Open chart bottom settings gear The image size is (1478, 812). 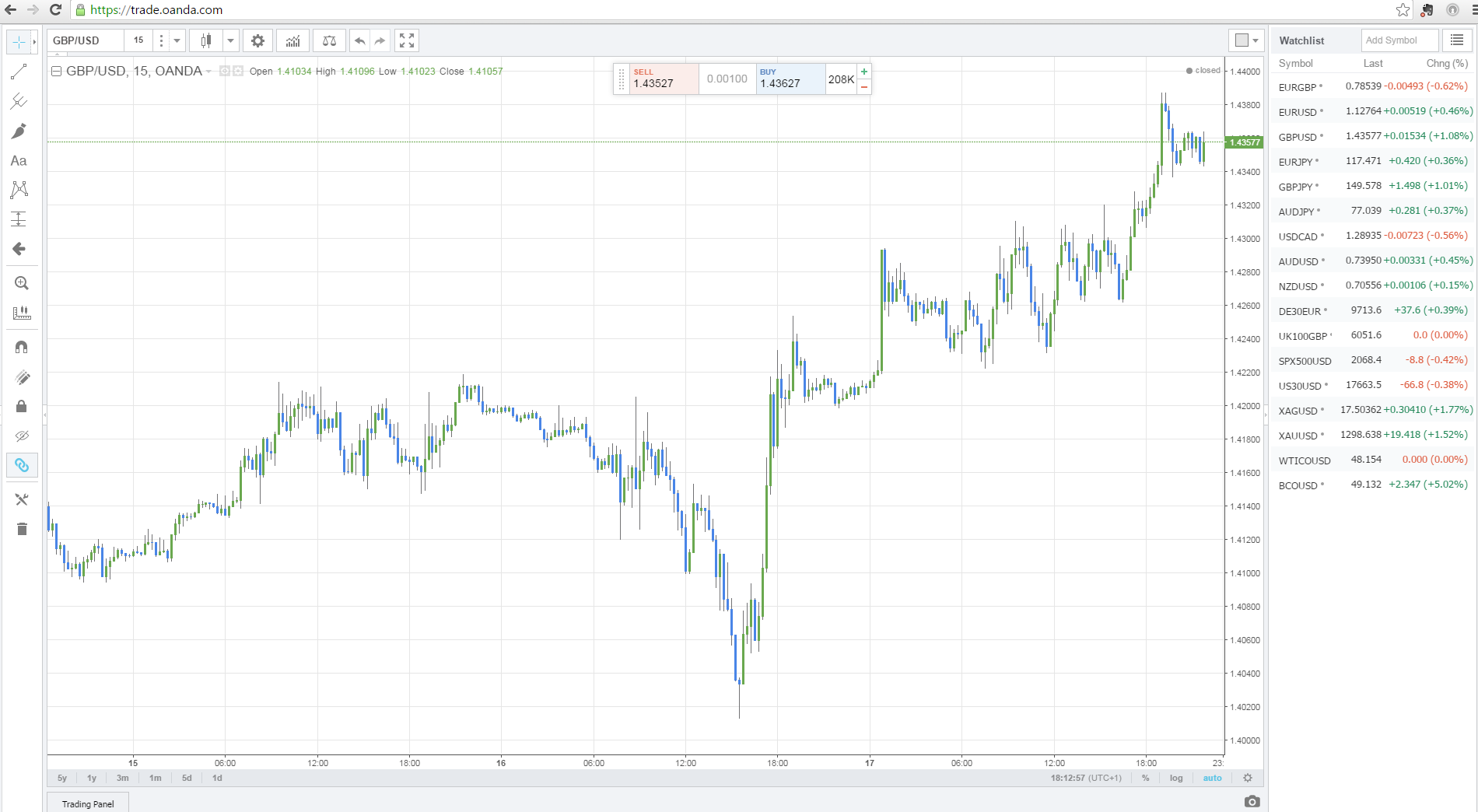click(x=1248, y=778)
